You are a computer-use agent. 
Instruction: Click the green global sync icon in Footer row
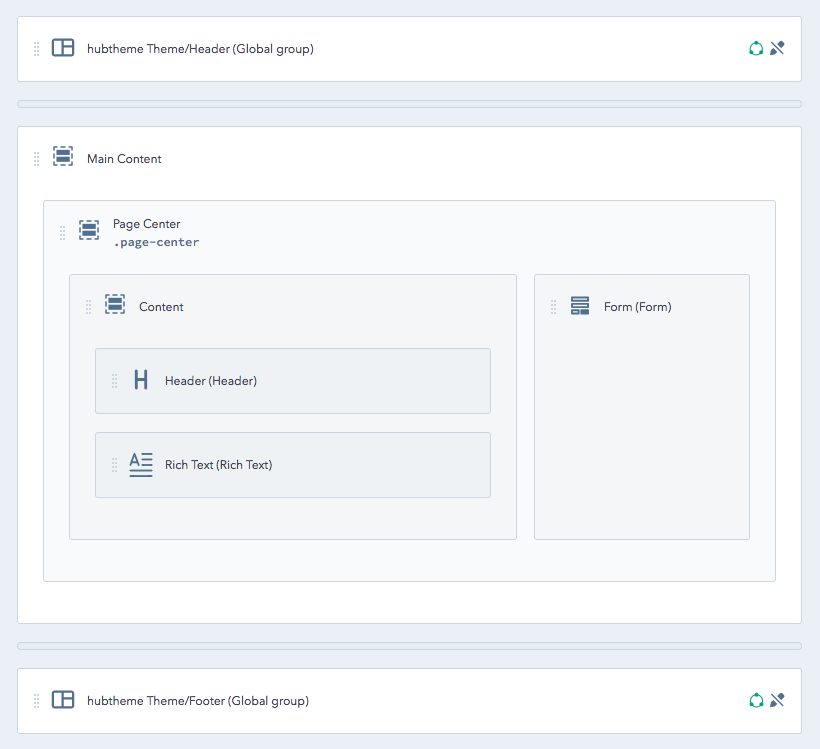click(756, 700)
